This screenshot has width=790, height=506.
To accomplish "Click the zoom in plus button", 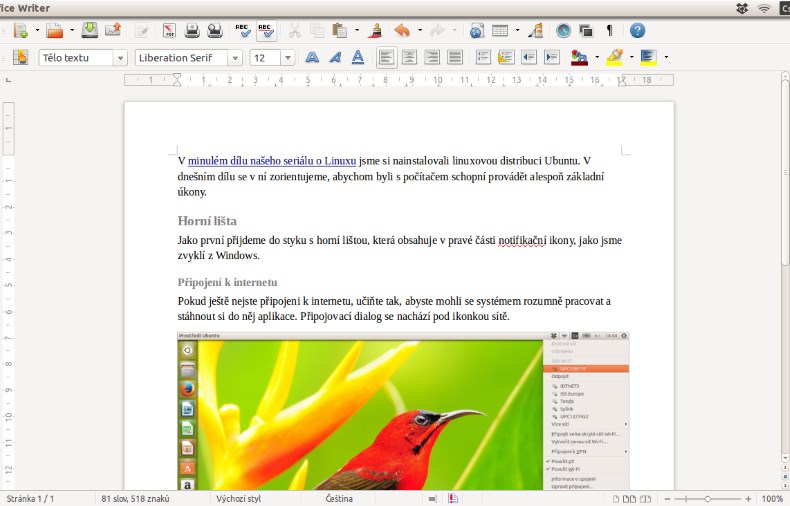I will (x=748, y=499).
